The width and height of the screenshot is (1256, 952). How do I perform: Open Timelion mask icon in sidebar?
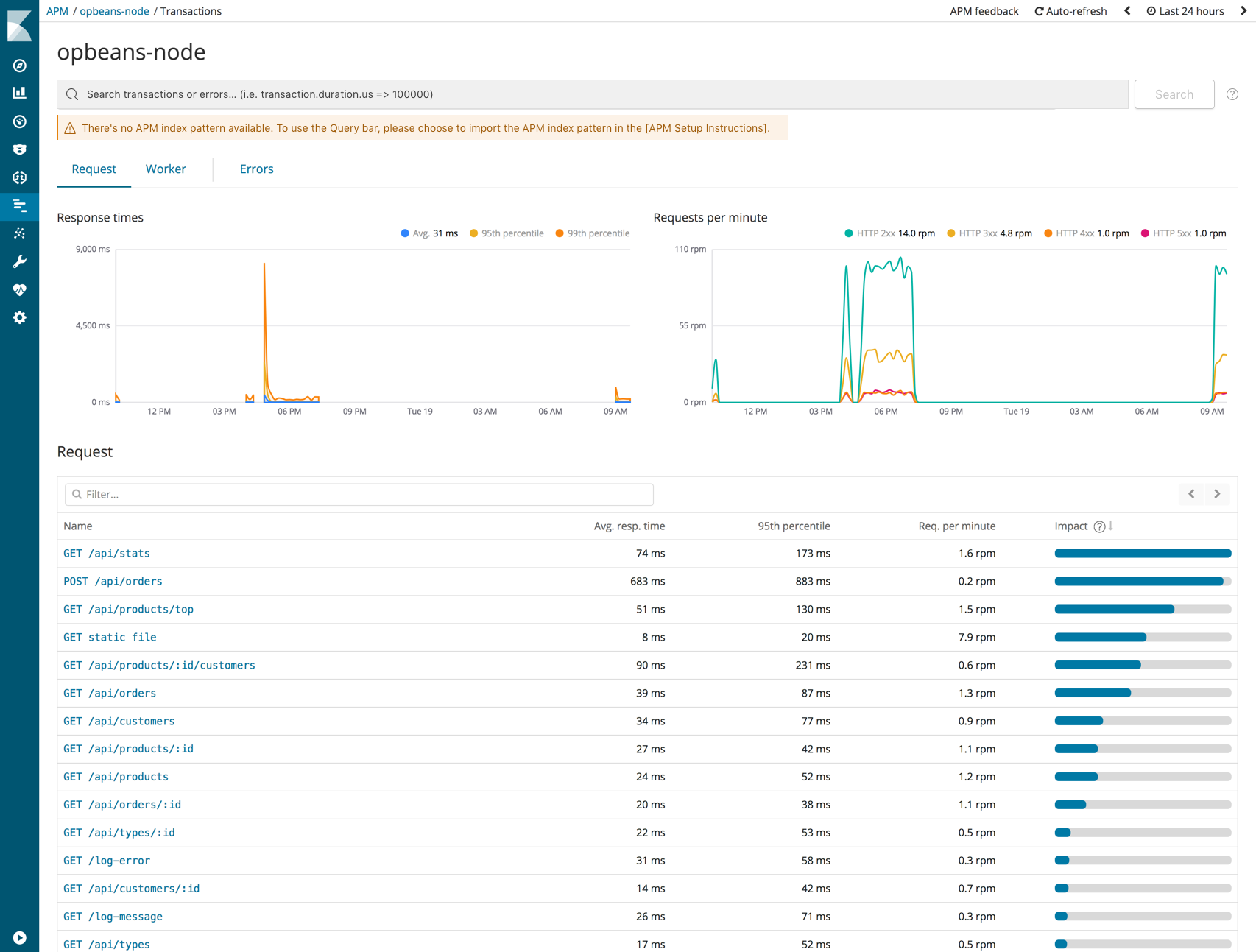pyautogui.click(x=20, y=149)
